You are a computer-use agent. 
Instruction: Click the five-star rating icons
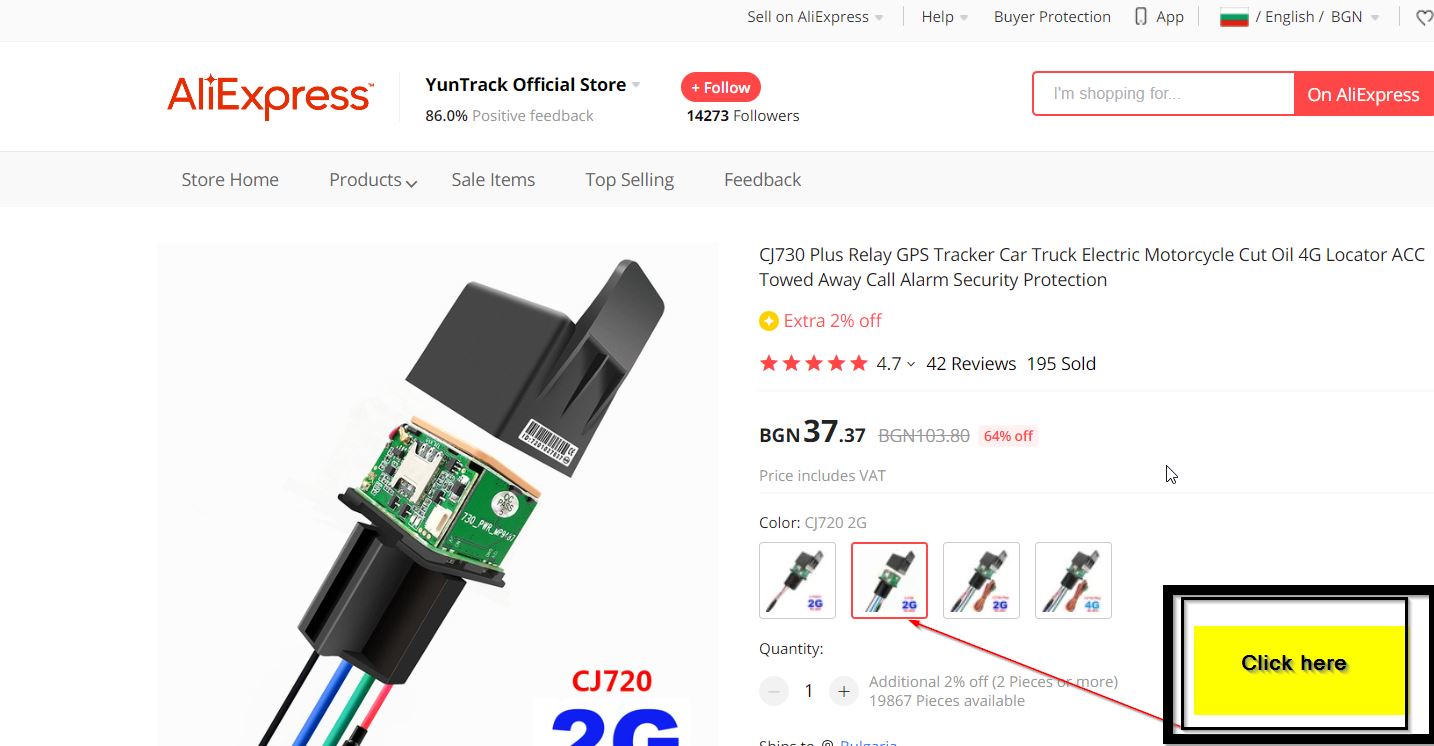[813, 364]
